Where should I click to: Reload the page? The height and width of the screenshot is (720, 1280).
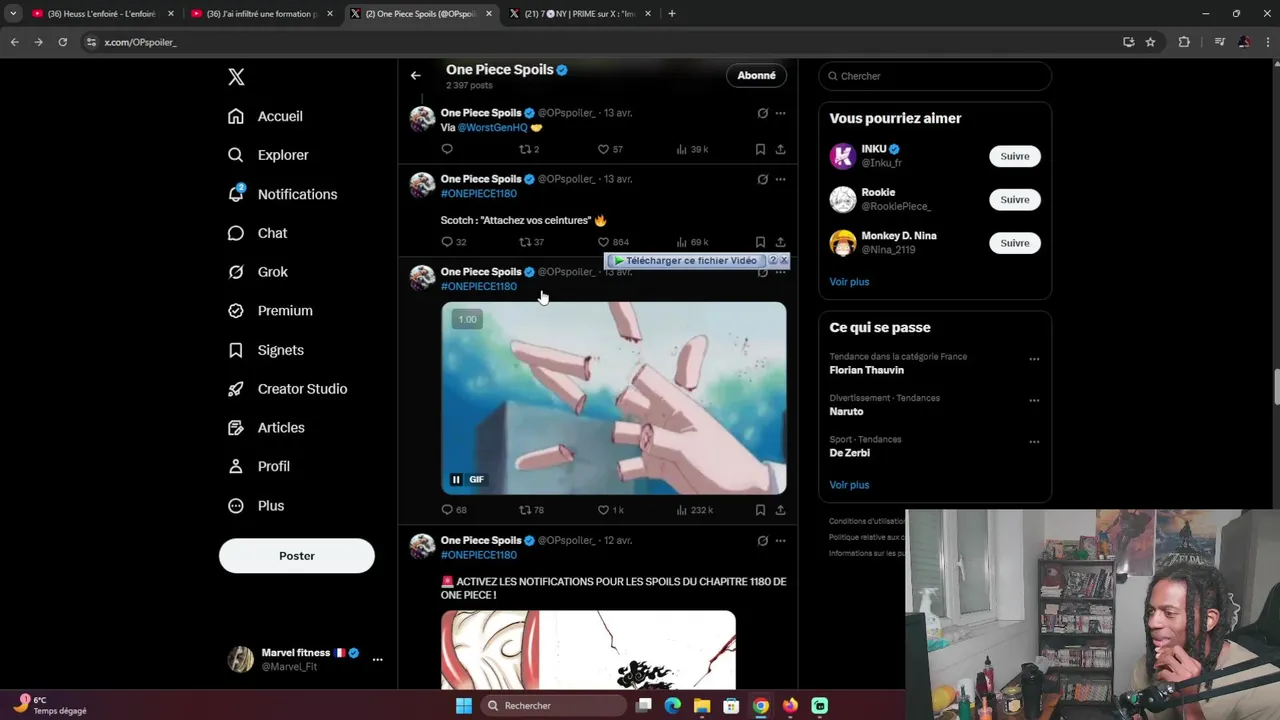62,42
